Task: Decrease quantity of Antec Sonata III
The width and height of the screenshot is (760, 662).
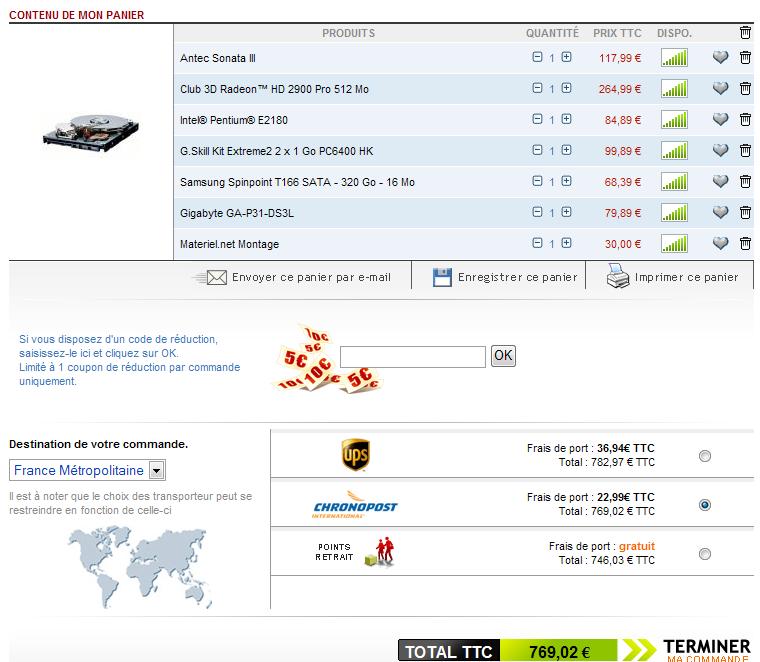Action: tap(537, 57)
